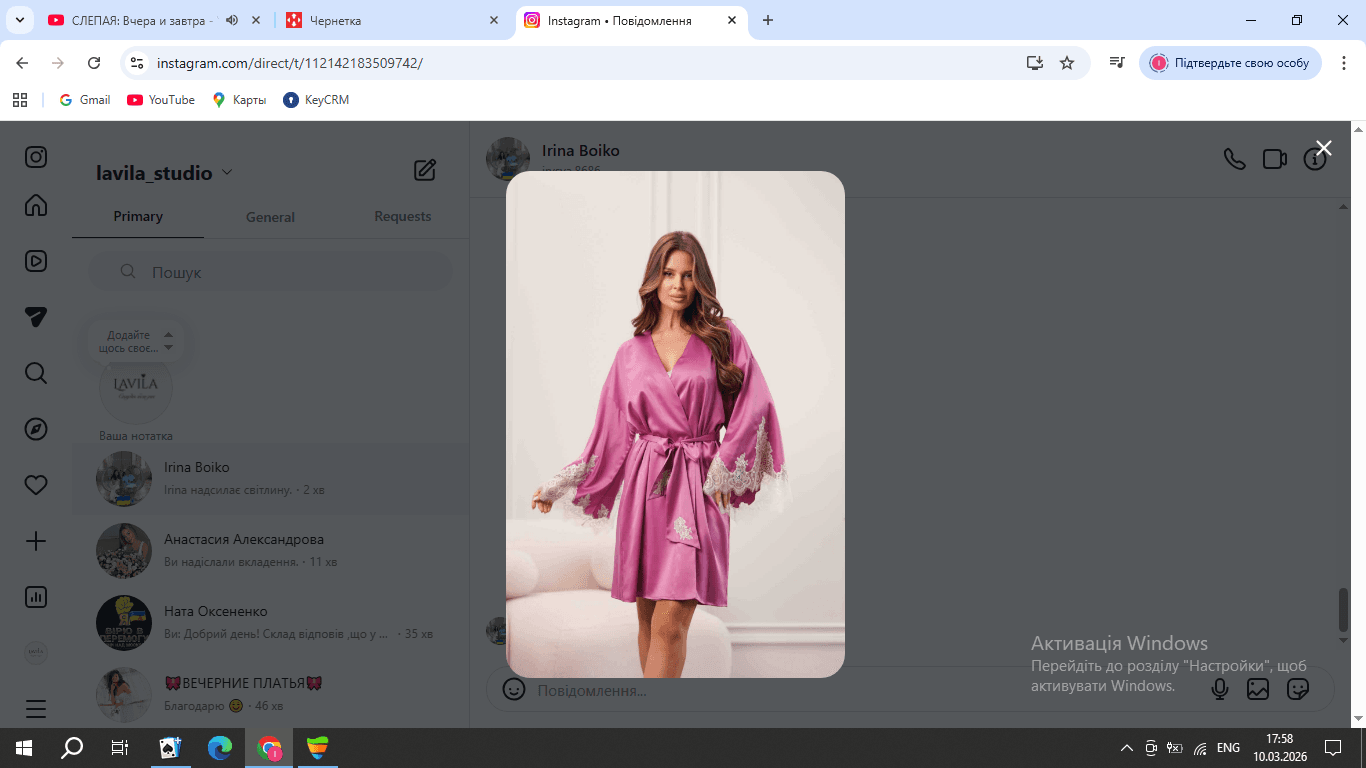Screen dimensions: 1366x768
Task: Open Microsoft Edge from the taskbar
Action: coord(220,748)
